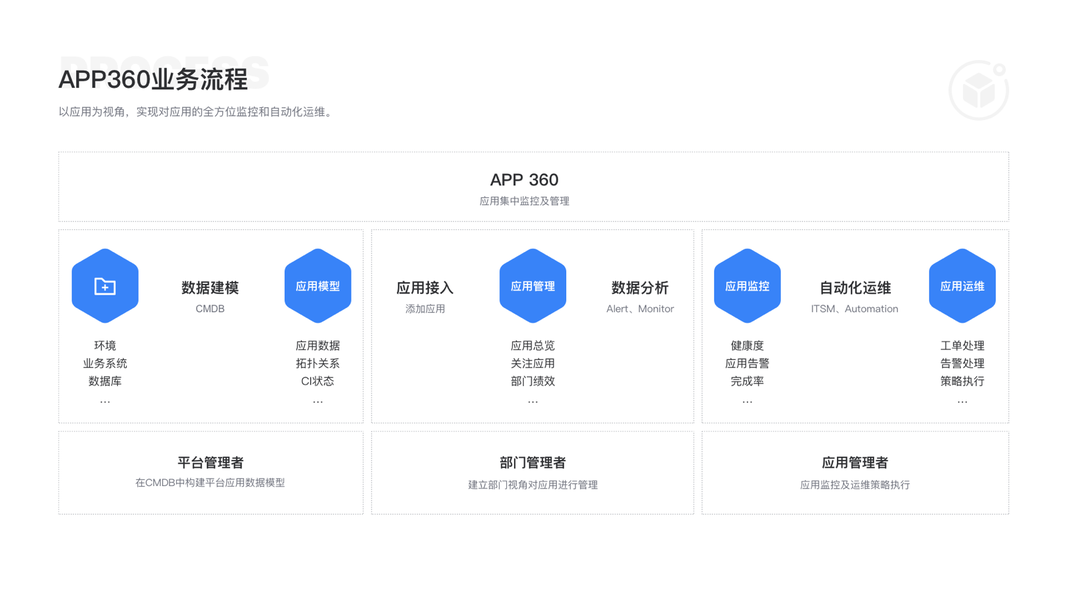This screenshot has height=600, width=1067.
Task: Click the 数据库 list item
Action: coord(105,381)
